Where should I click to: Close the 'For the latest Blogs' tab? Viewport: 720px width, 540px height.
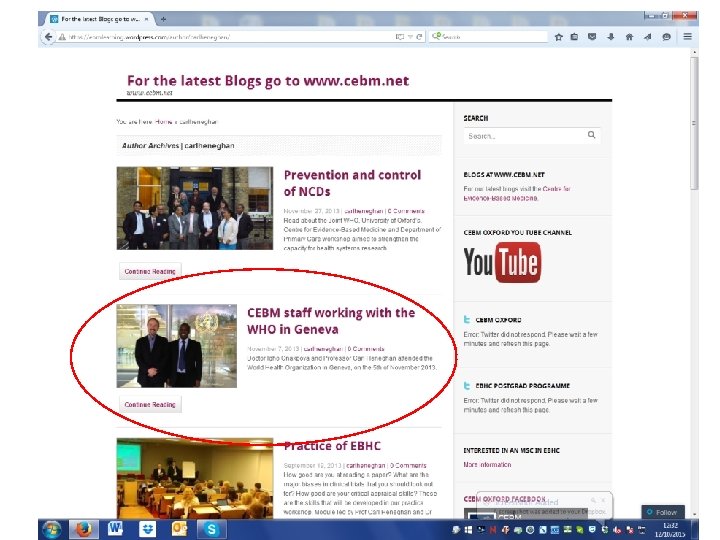[x=146, y=19]
